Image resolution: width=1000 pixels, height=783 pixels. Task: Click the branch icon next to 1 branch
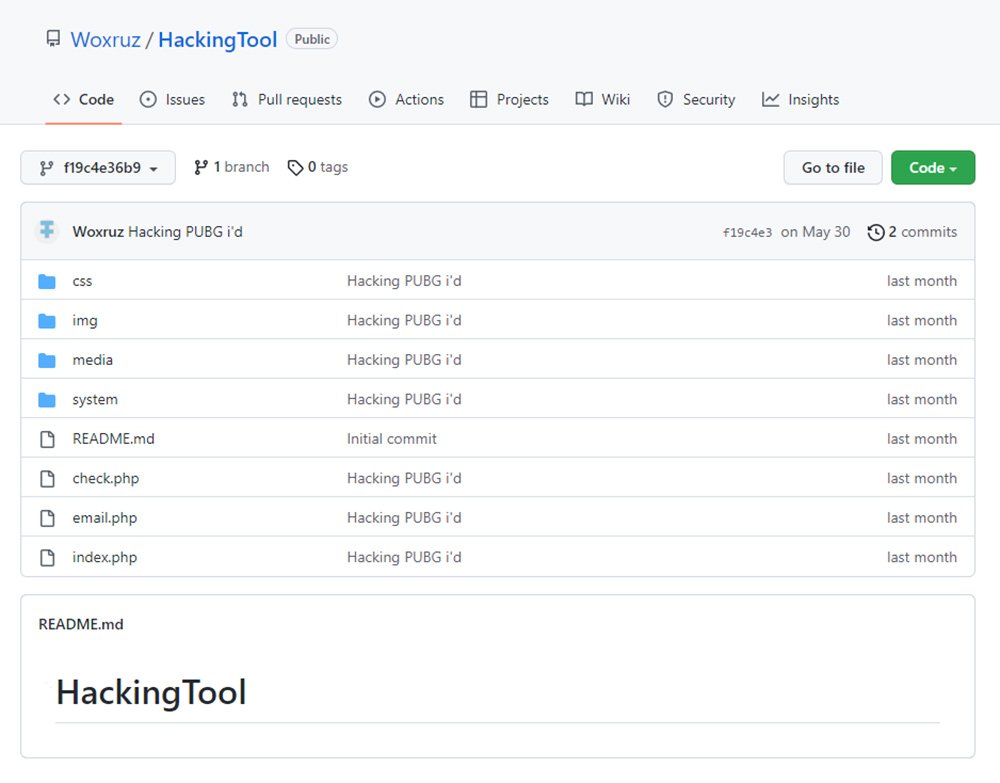click(x=201, y=167)
